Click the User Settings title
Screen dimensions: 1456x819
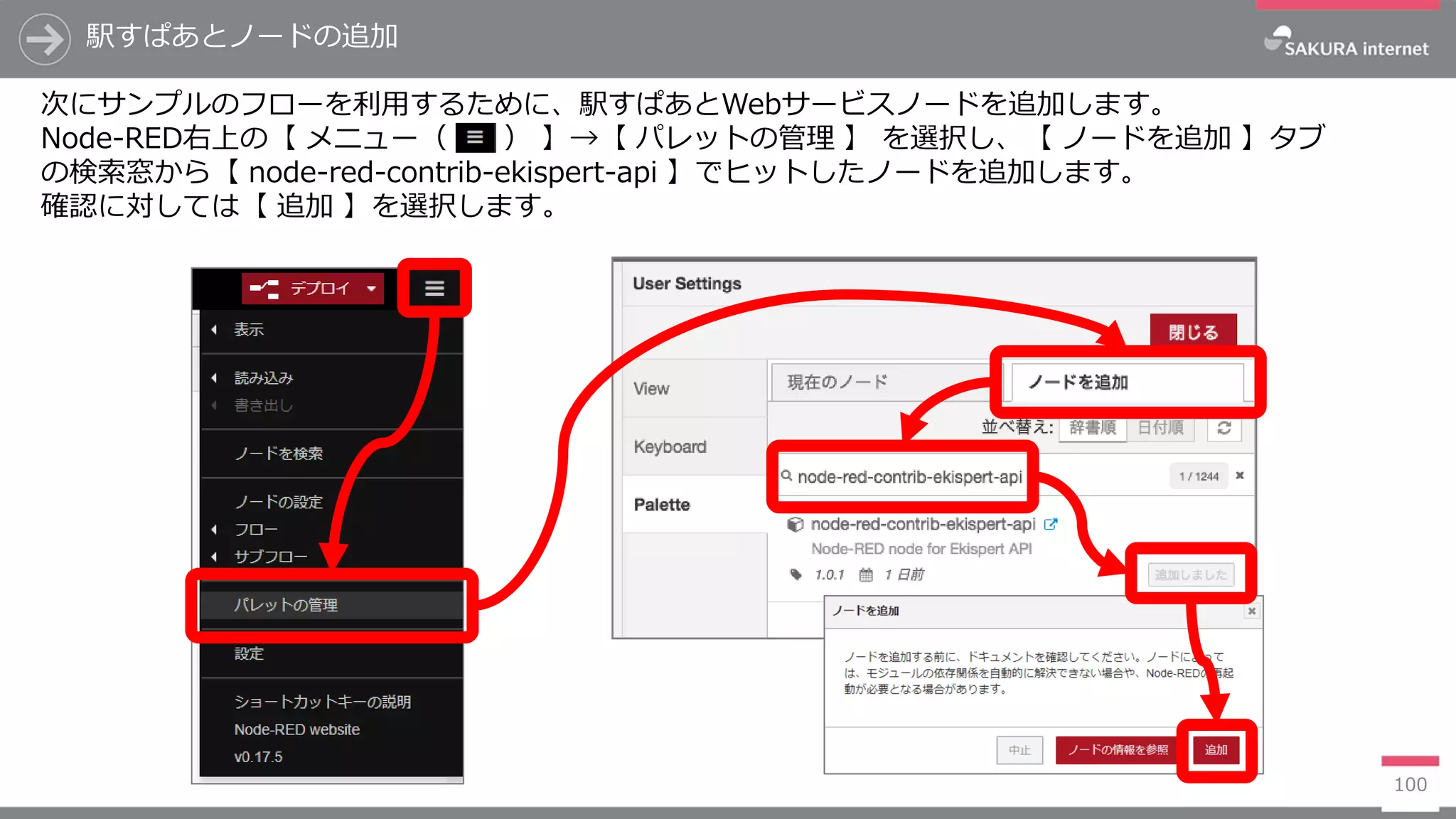[687, 284]
